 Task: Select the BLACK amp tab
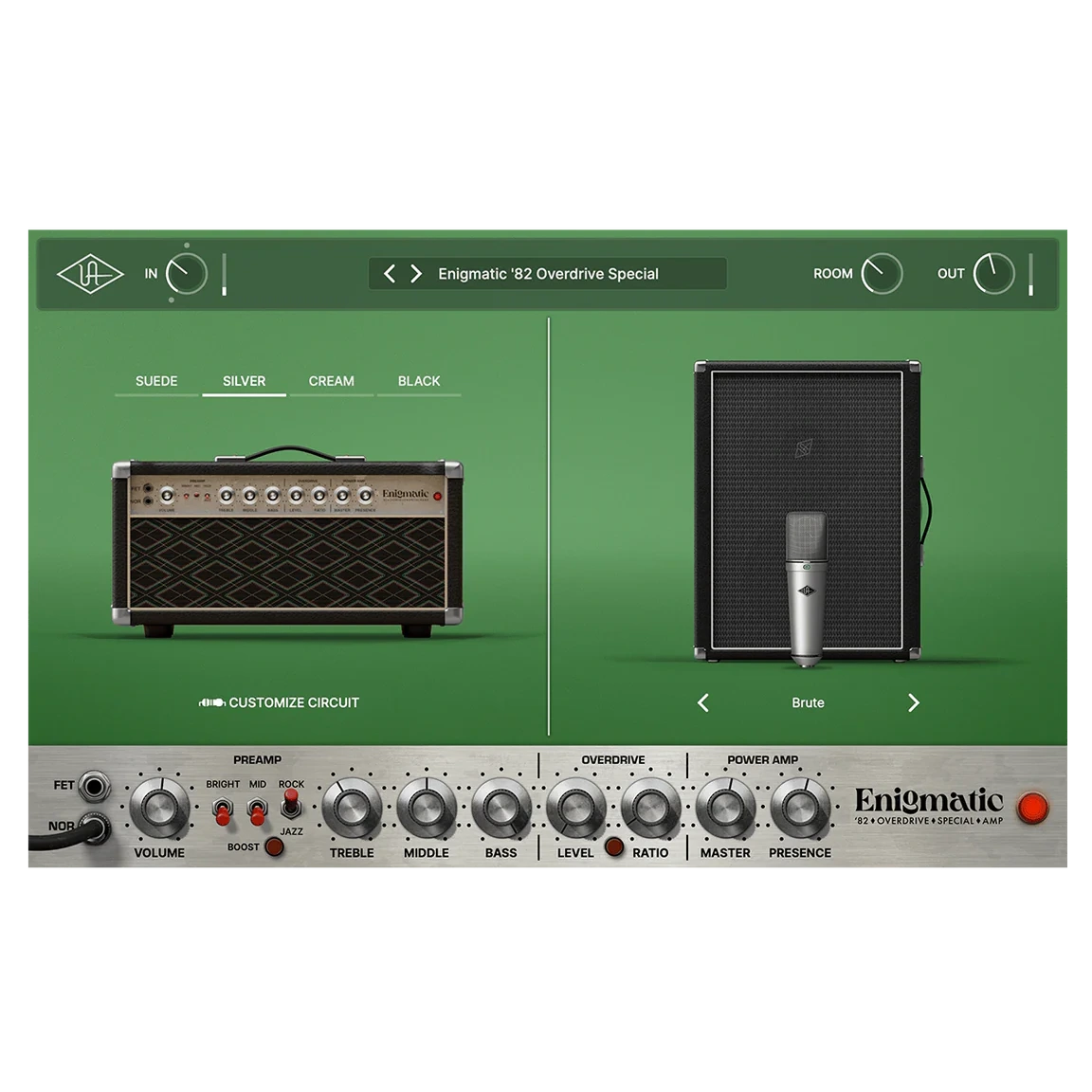[x=419, y=382]
